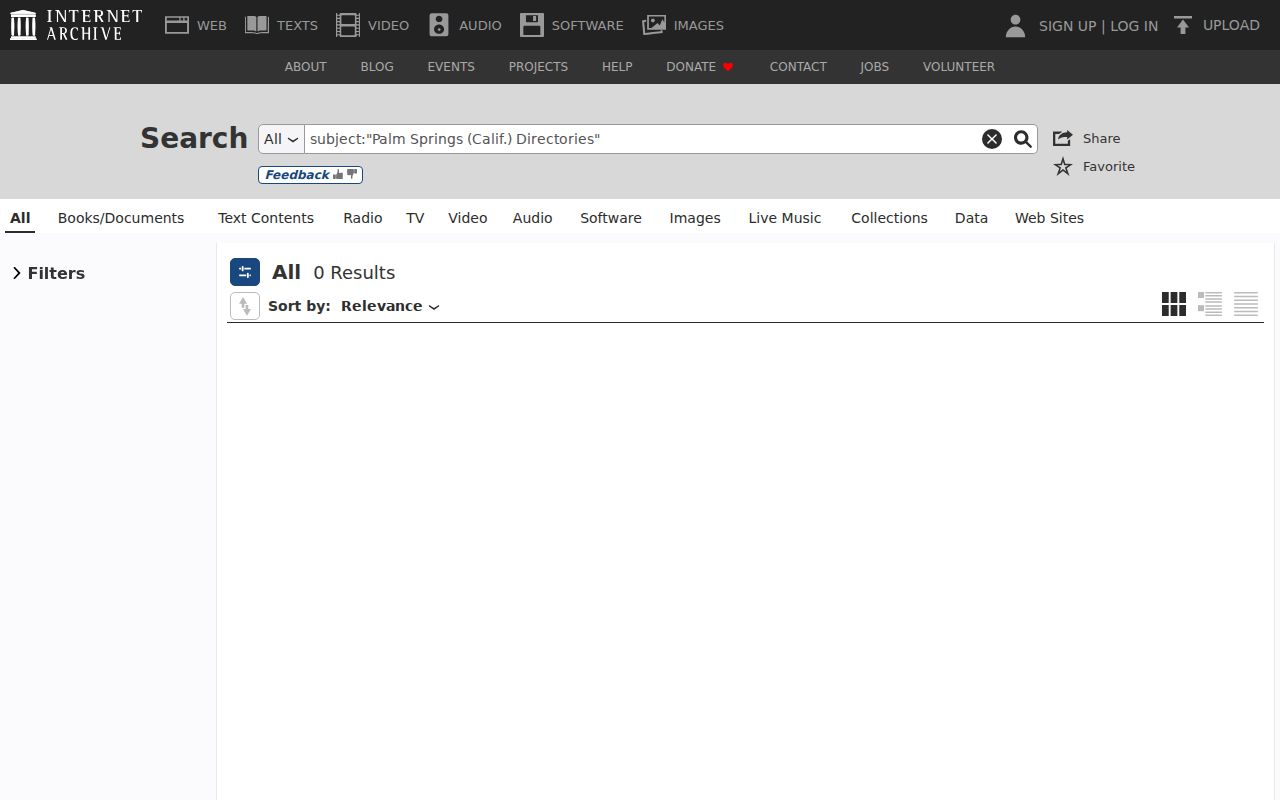1280x800 pixels.
Task: Open the Images section
Action: tap(683, 25)
